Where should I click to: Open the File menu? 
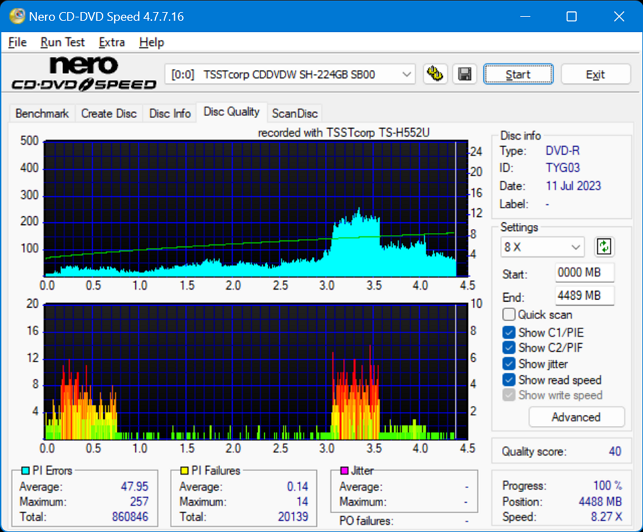pos(17,42)
